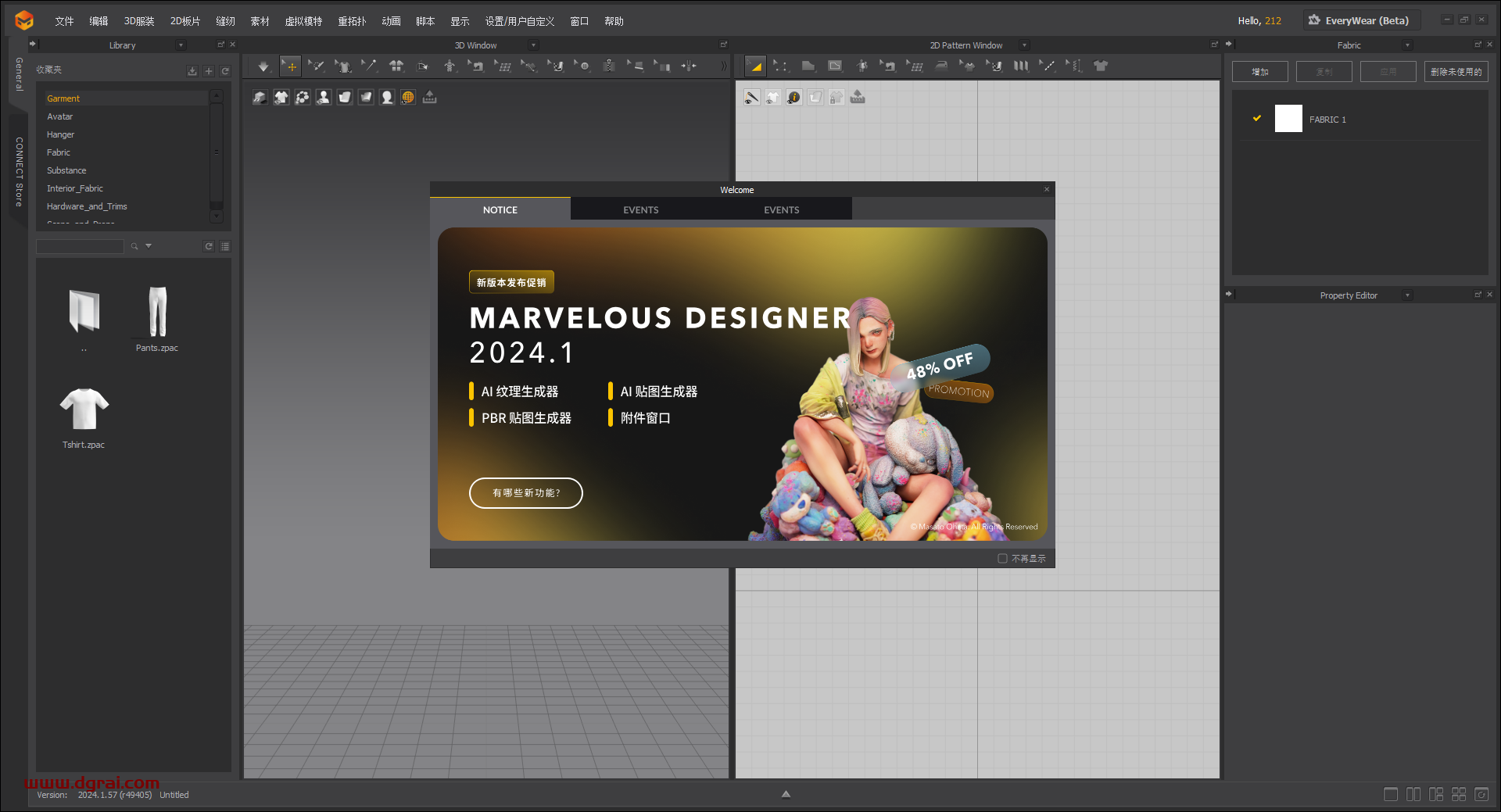Choose the Polygon pattern tool
This screenshot has height=812, width=1501.
click(808, 66)
